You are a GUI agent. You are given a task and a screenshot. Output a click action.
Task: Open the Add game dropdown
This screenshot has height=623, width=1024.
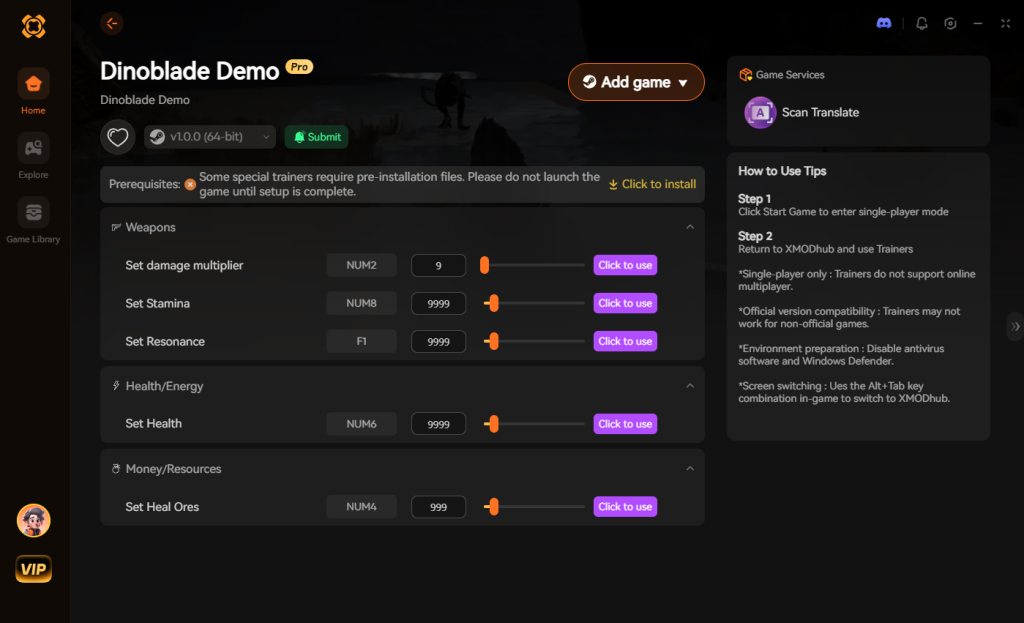[x=636, y=82]
